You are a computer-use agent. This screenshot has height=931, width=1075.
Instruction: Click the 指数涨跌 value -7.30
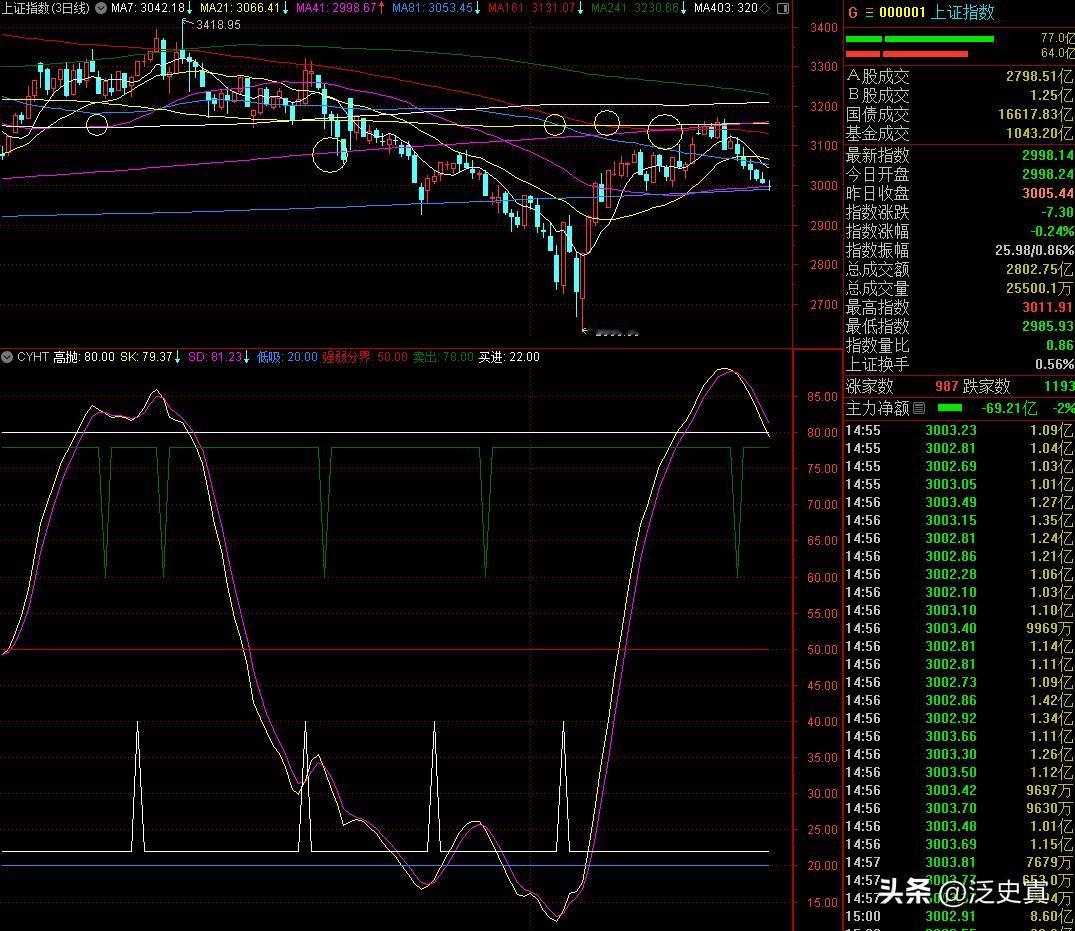click(x=1057, y=213)
